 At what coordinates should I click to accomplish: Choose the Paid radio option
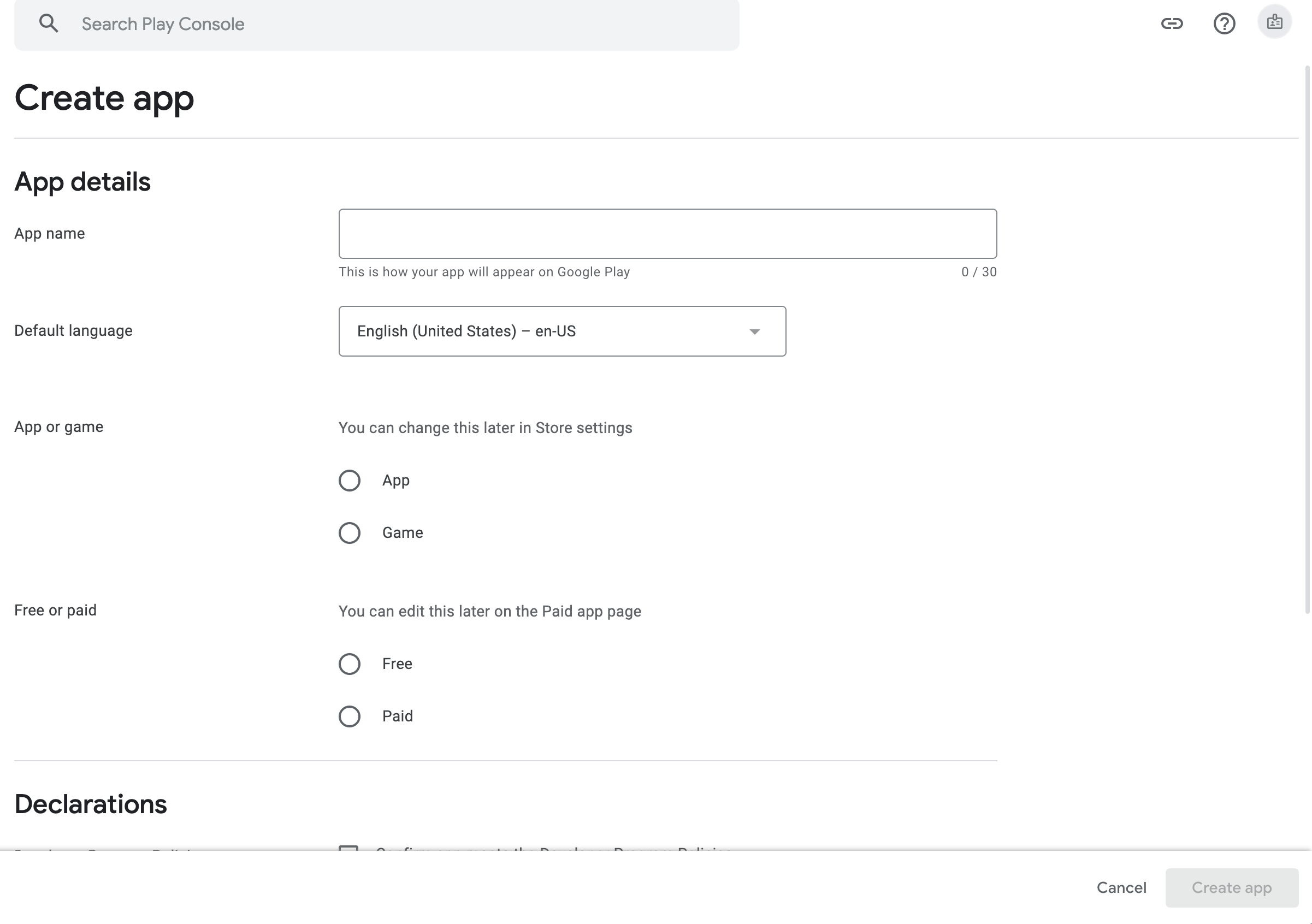click(x=349, y=716)
